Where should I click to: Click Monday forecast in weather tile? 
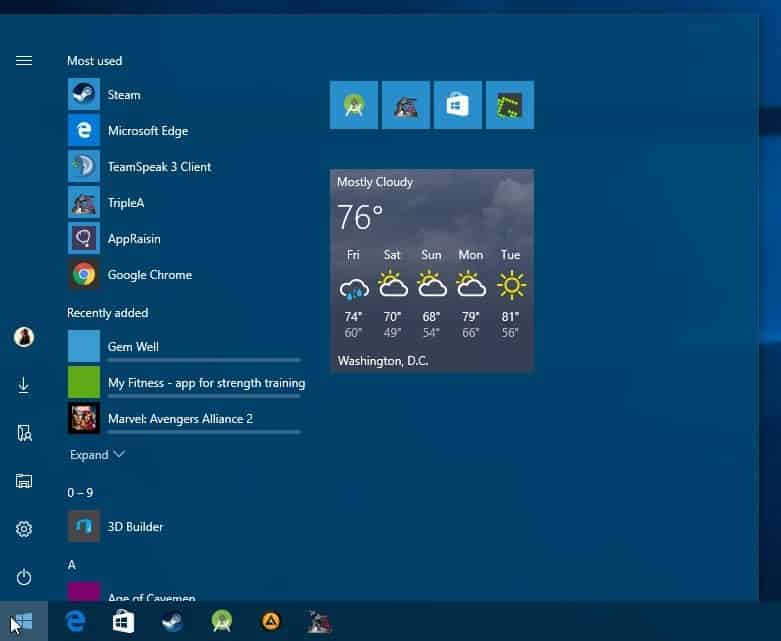[471, 293]
